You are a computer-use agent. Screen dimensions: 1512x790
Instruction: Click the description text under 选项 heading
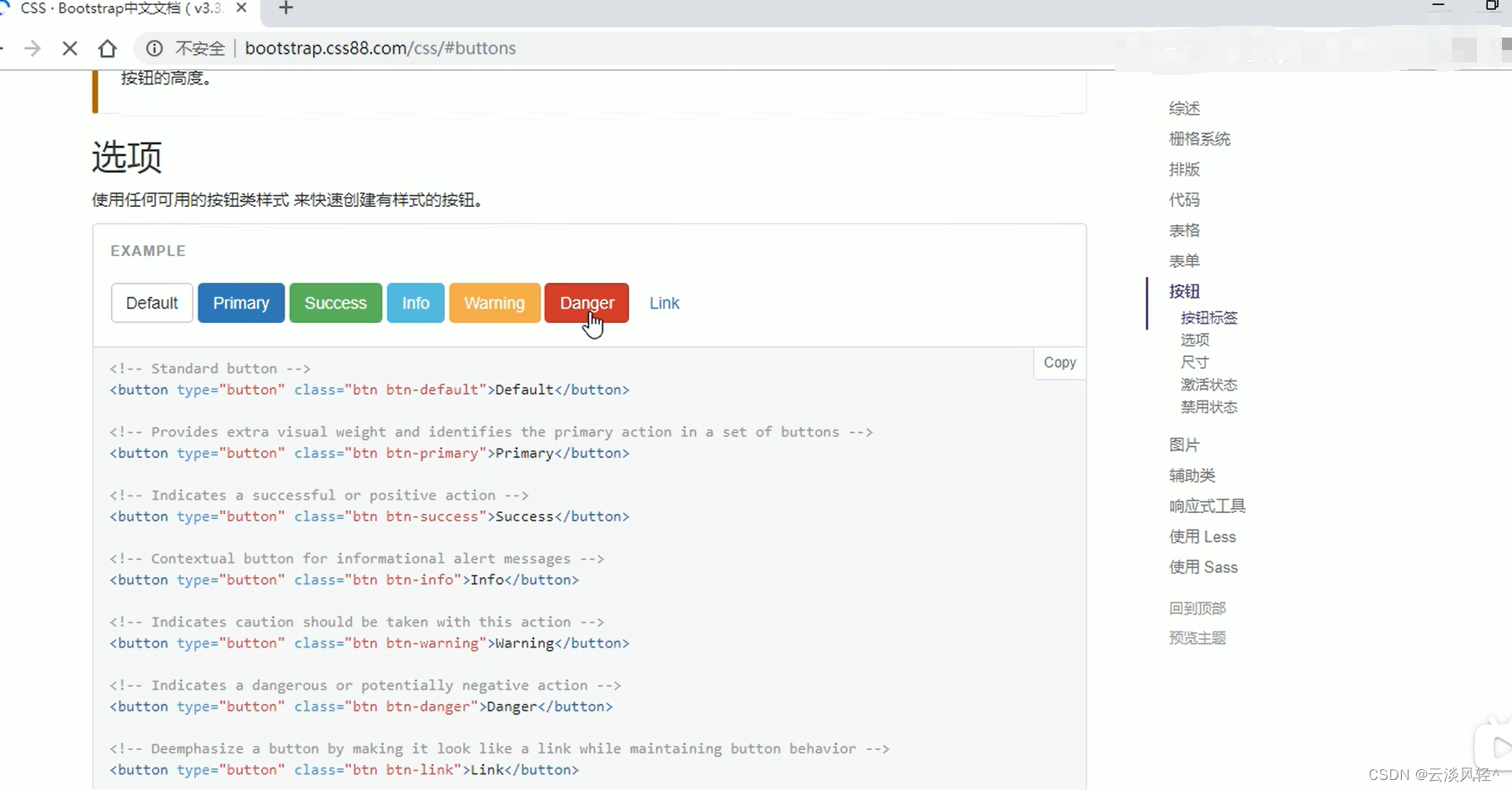click(x=290, y=200)
